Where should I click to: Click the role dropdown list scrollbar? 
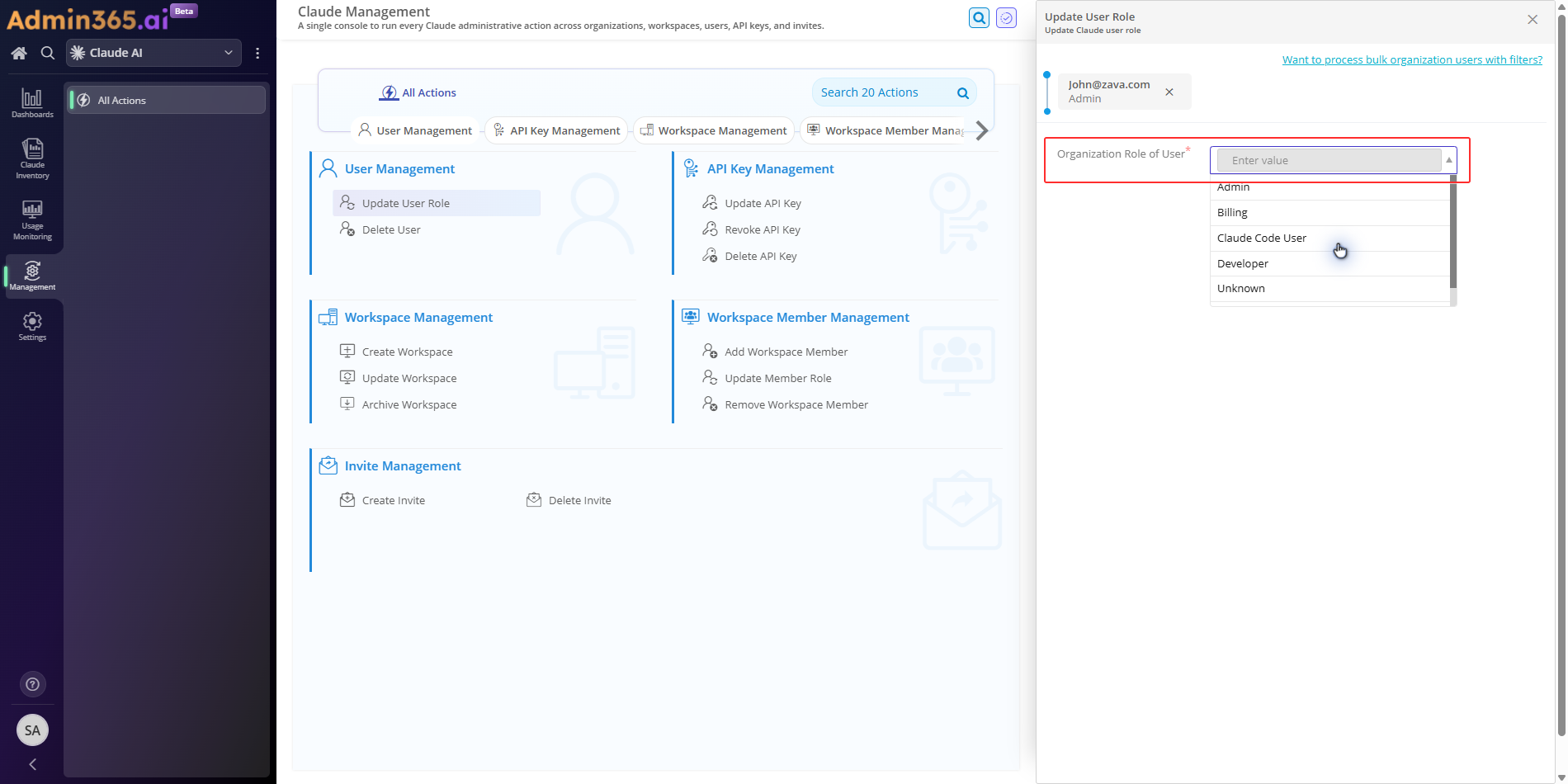point(1453,232)
